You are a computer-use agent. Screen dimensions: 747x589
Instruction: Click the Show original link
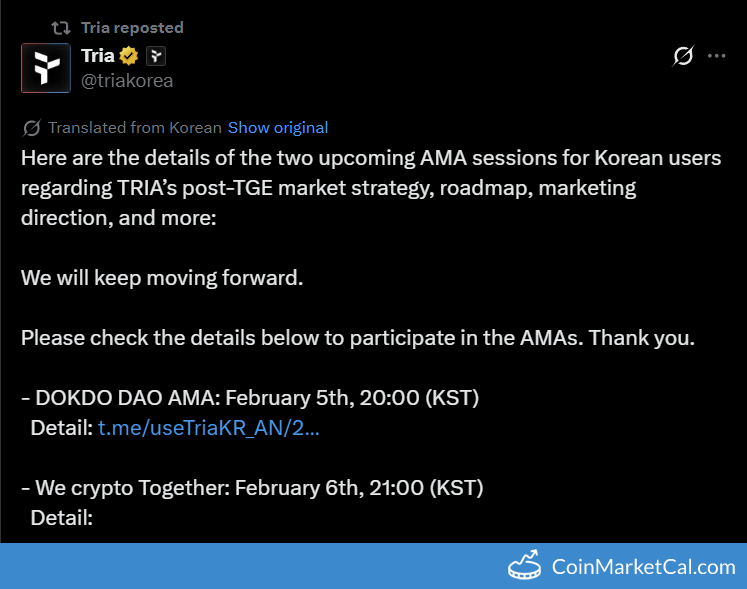pyautogui.click(x=278, y=128)
